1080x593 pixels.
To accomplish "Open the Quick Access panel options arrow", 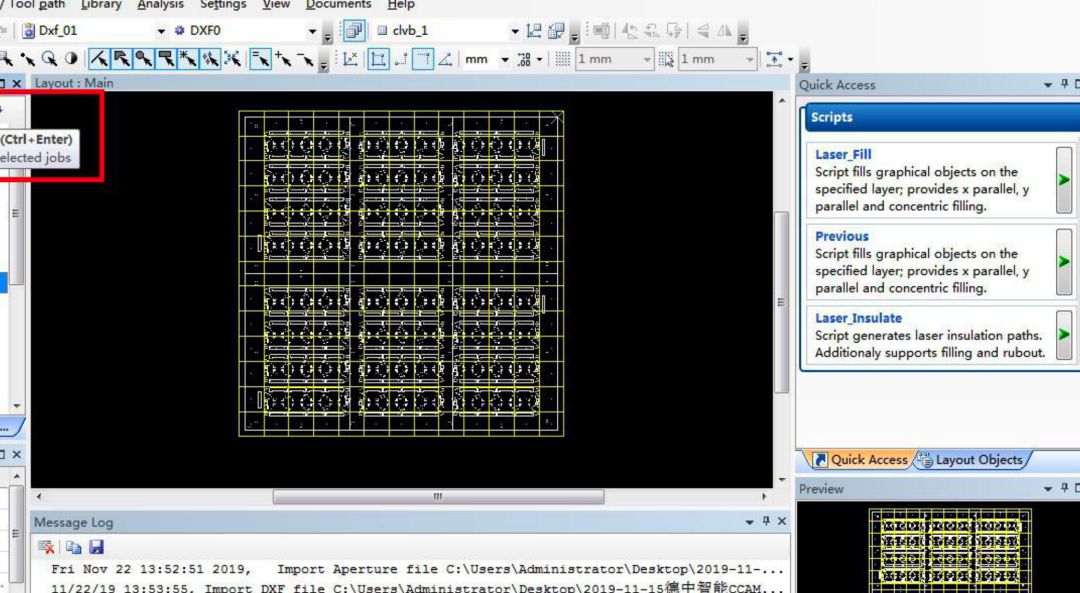I will click(1048, 85).
